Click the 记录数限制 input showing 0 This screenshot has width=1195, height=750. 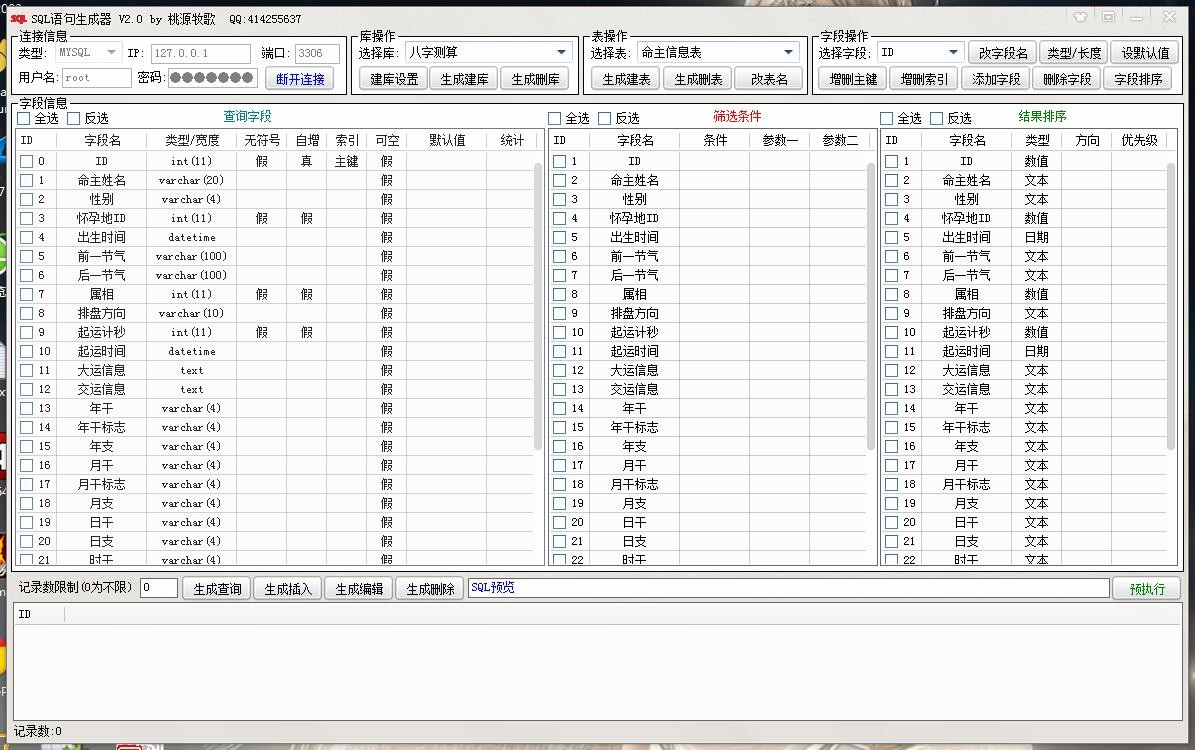(x=159, y=588)
